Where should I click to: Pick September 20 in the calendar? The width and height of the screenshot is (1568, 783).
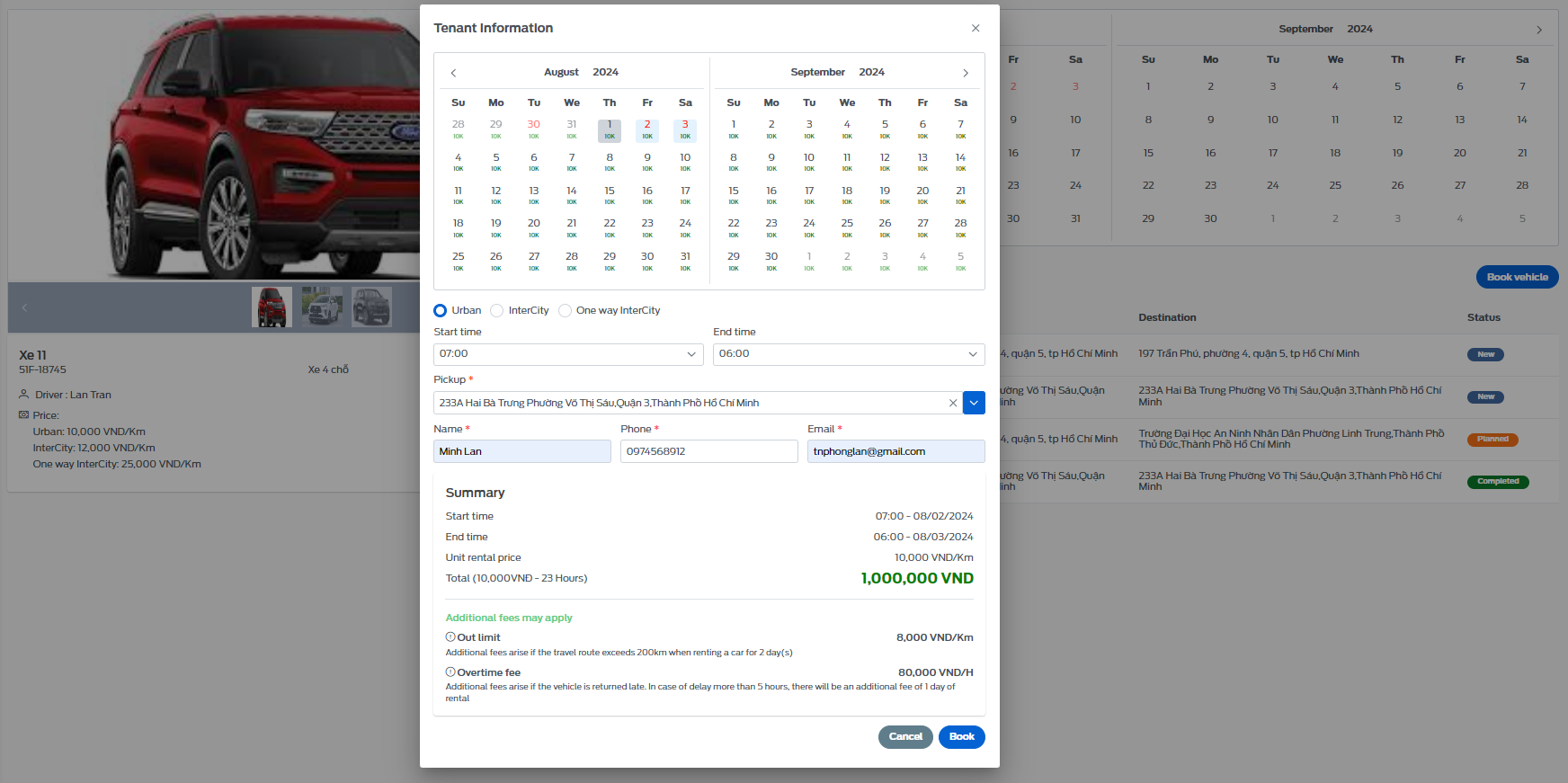922,194
